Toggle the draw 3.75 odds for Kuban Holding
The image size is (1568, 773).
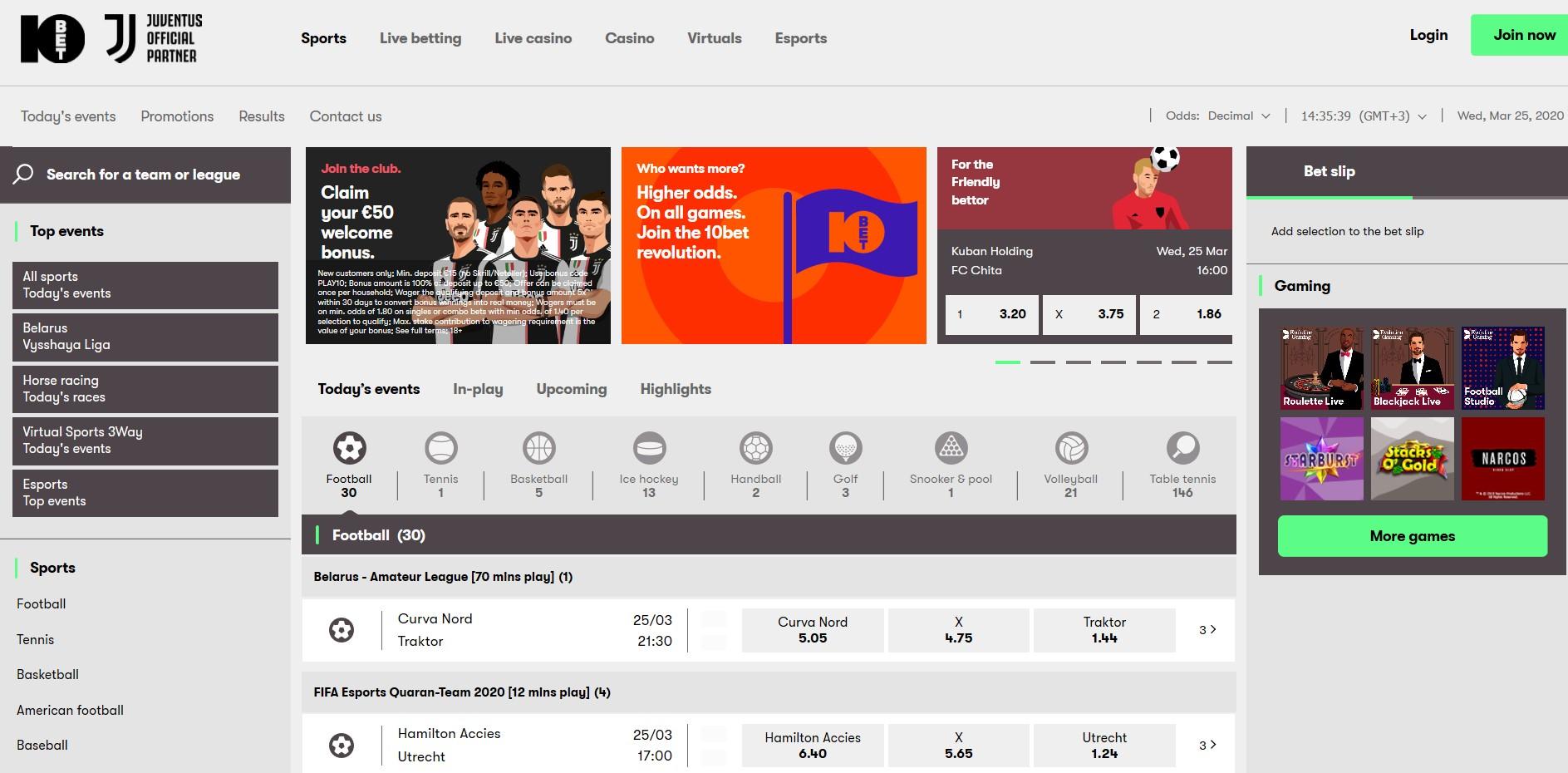click(x=1089, y=314)
